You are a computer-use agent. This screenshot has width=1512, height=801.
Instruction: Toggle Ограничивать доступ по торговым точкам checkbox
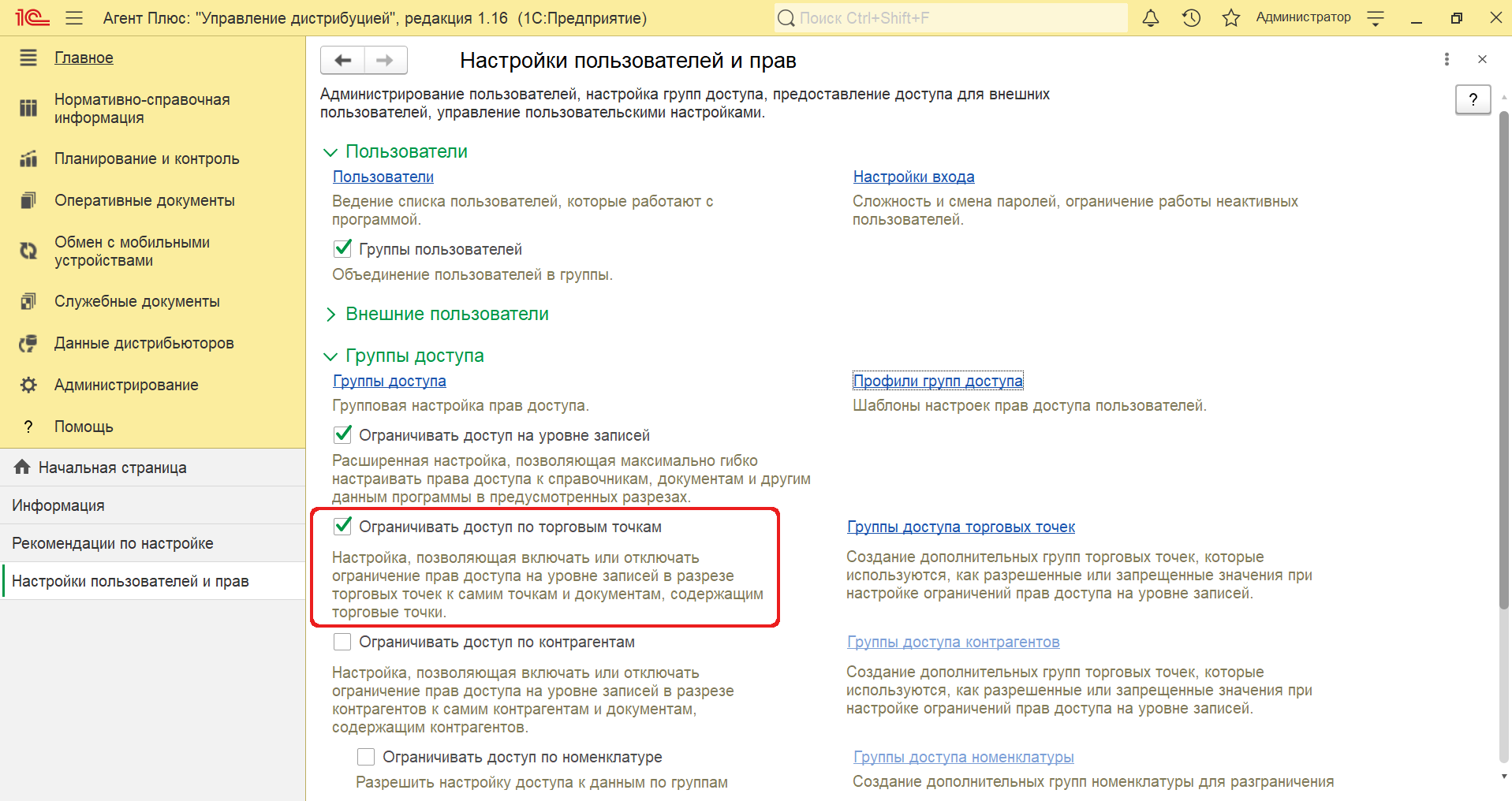click(x=342, y=526)
